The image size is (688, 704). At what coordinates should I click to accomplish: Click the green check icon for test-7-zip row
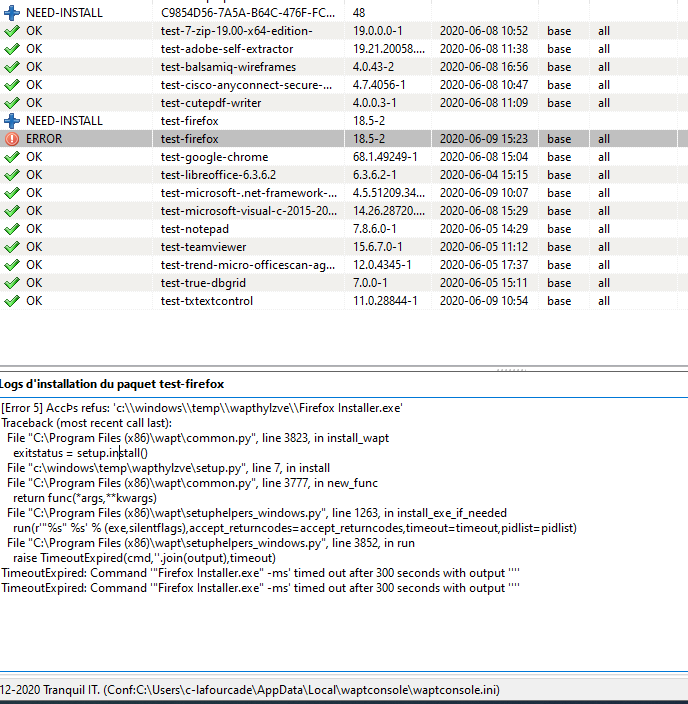pos(12,31)
